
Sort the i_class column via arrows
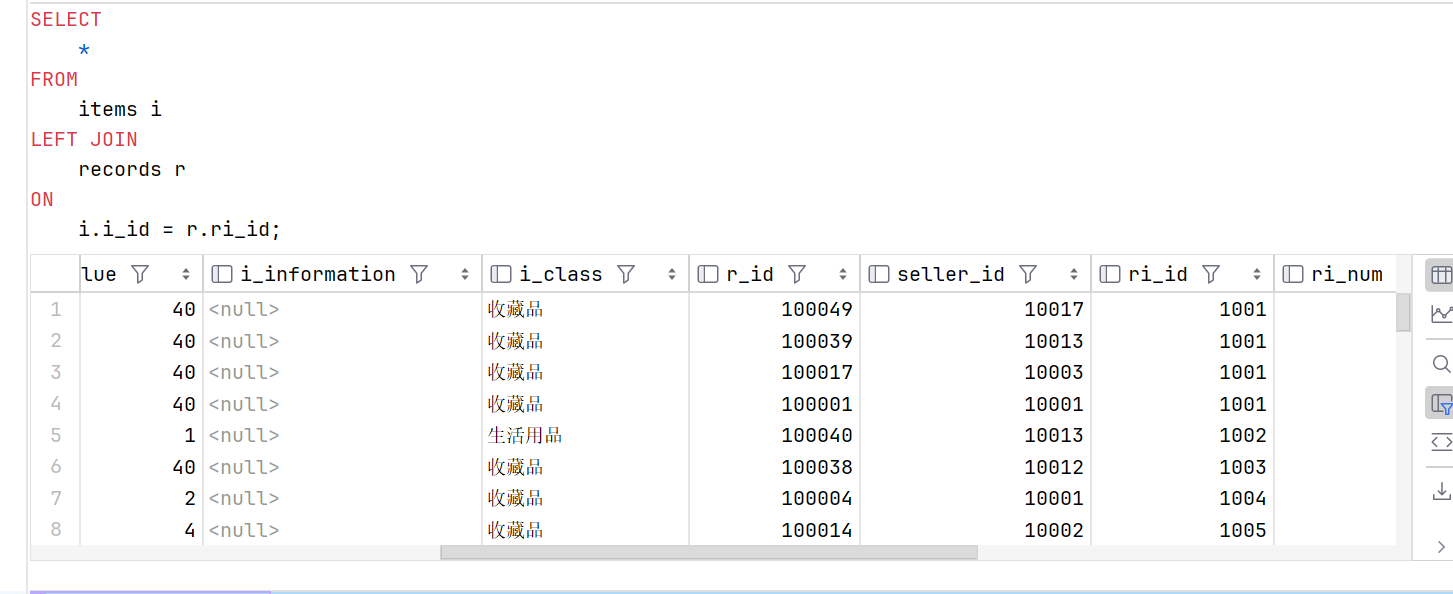(x=672, y=274)
